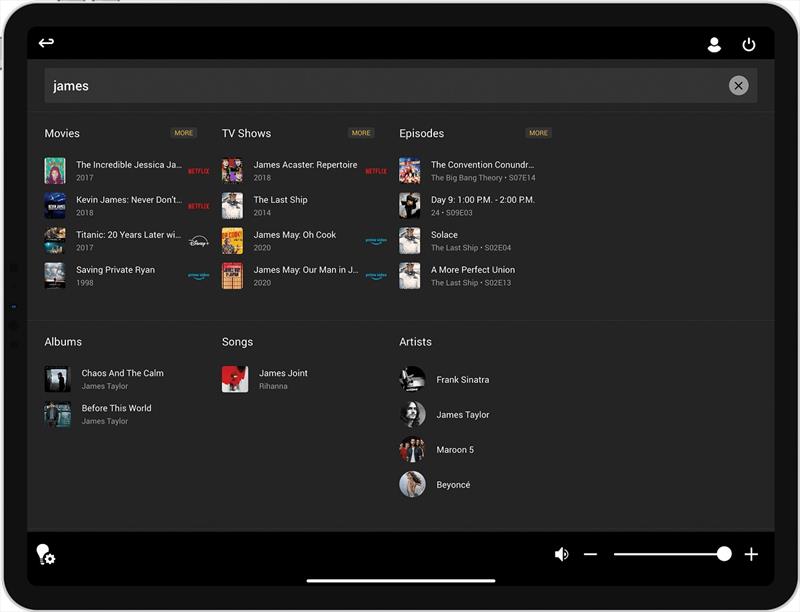Select 'The Last Ship' TV show title

point(281,200)
